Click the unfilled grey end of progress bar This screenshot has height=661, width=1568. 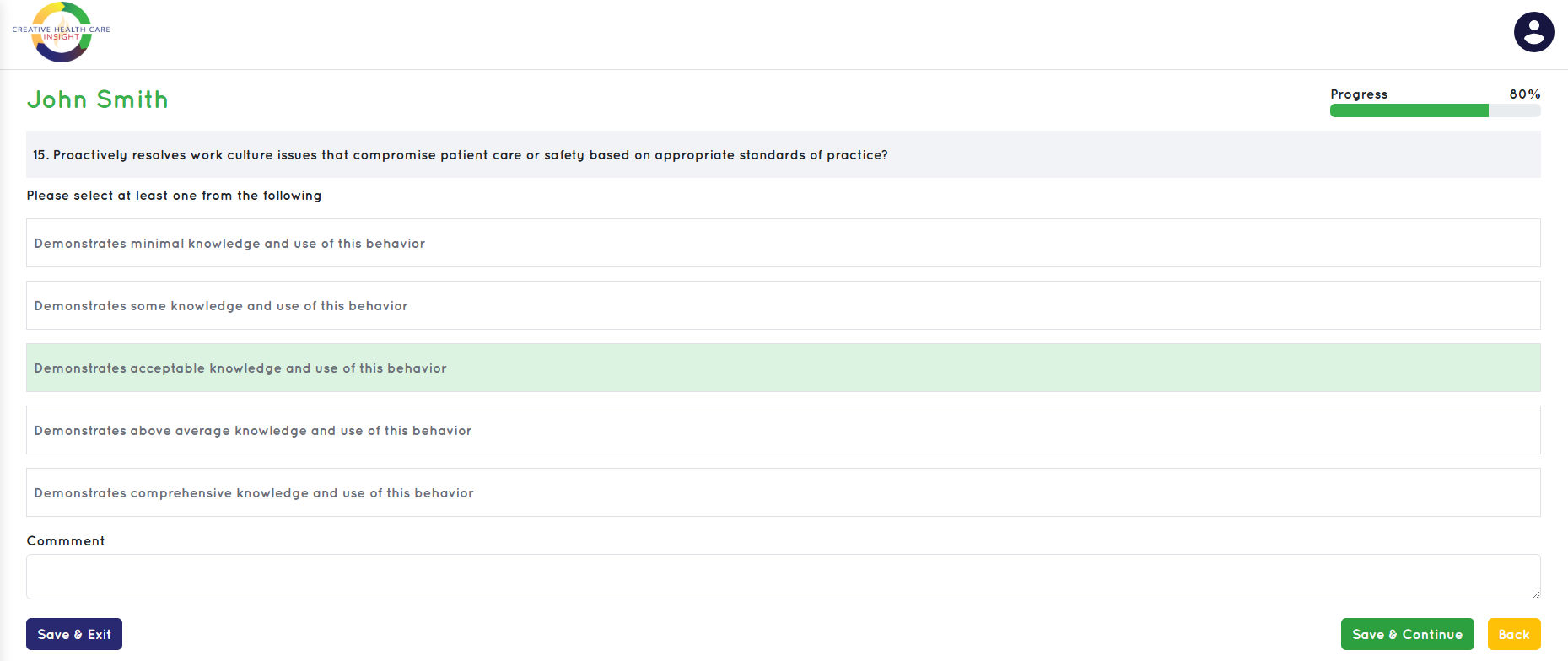click(x=1515, y=110)
